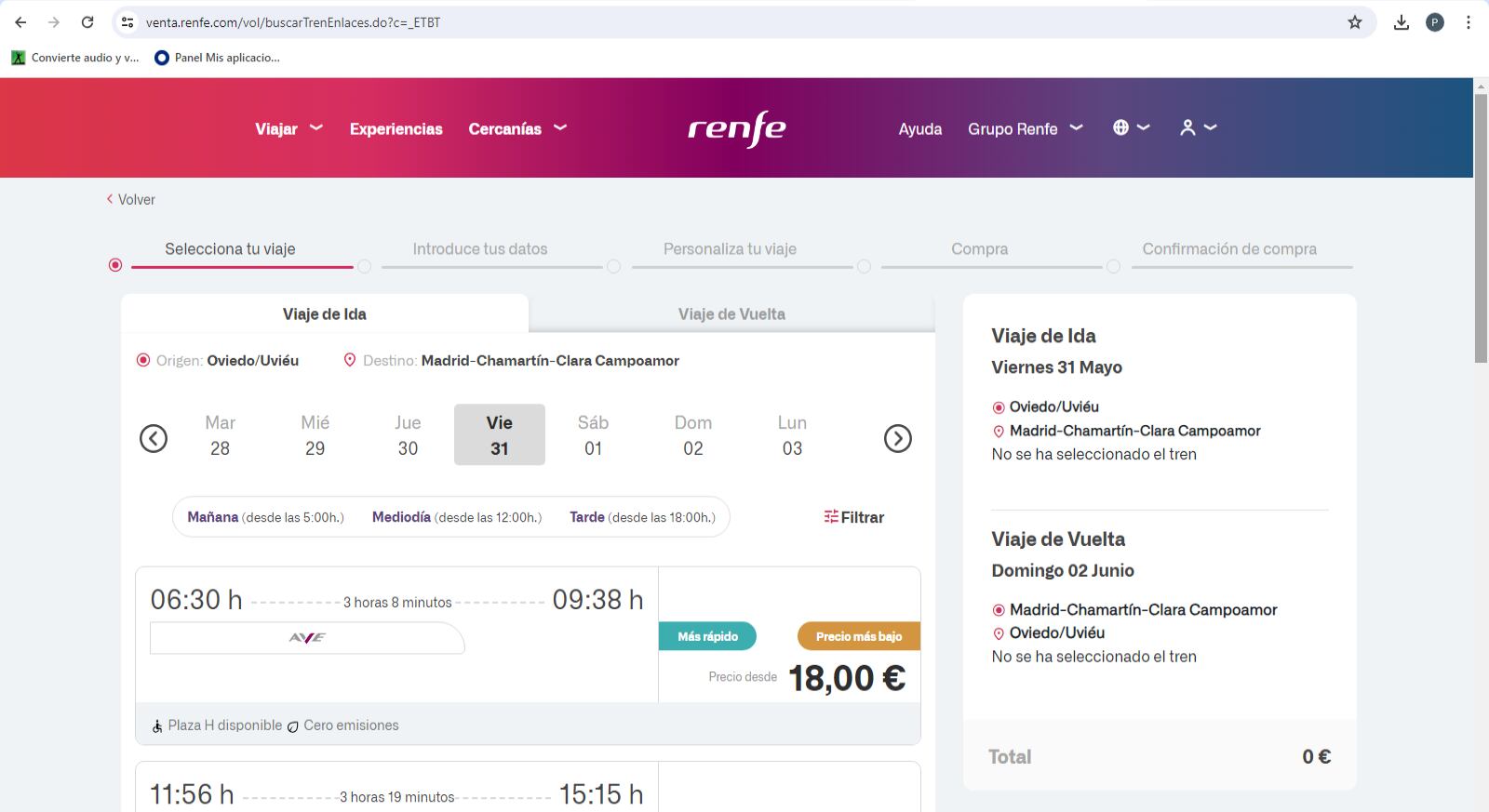Open site information icon in address bar
This screenshot has width=1489, height=812.
[x=127, y=22]
